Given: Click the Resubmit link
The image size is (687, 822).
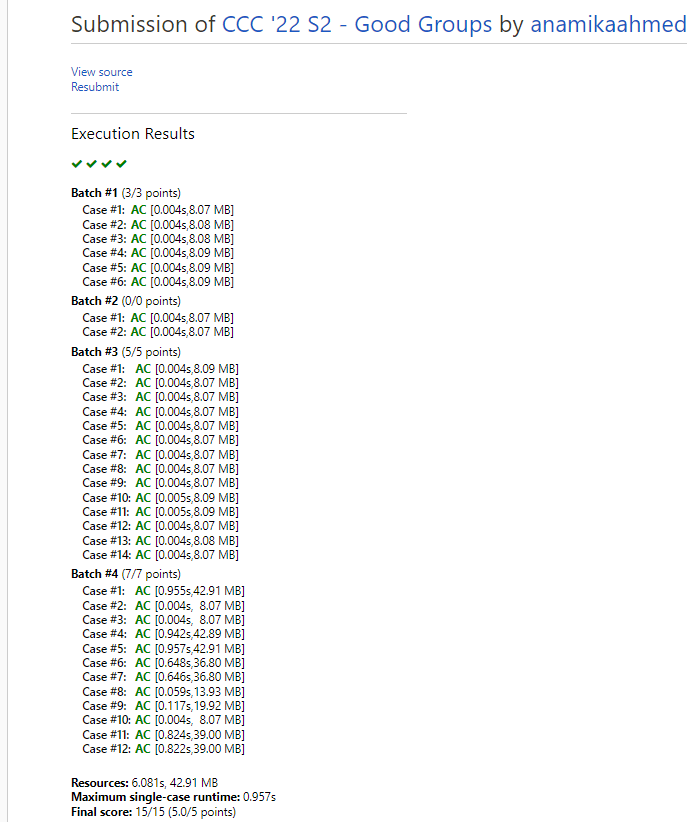Looking at the screenshot, I should coord(95,87).
